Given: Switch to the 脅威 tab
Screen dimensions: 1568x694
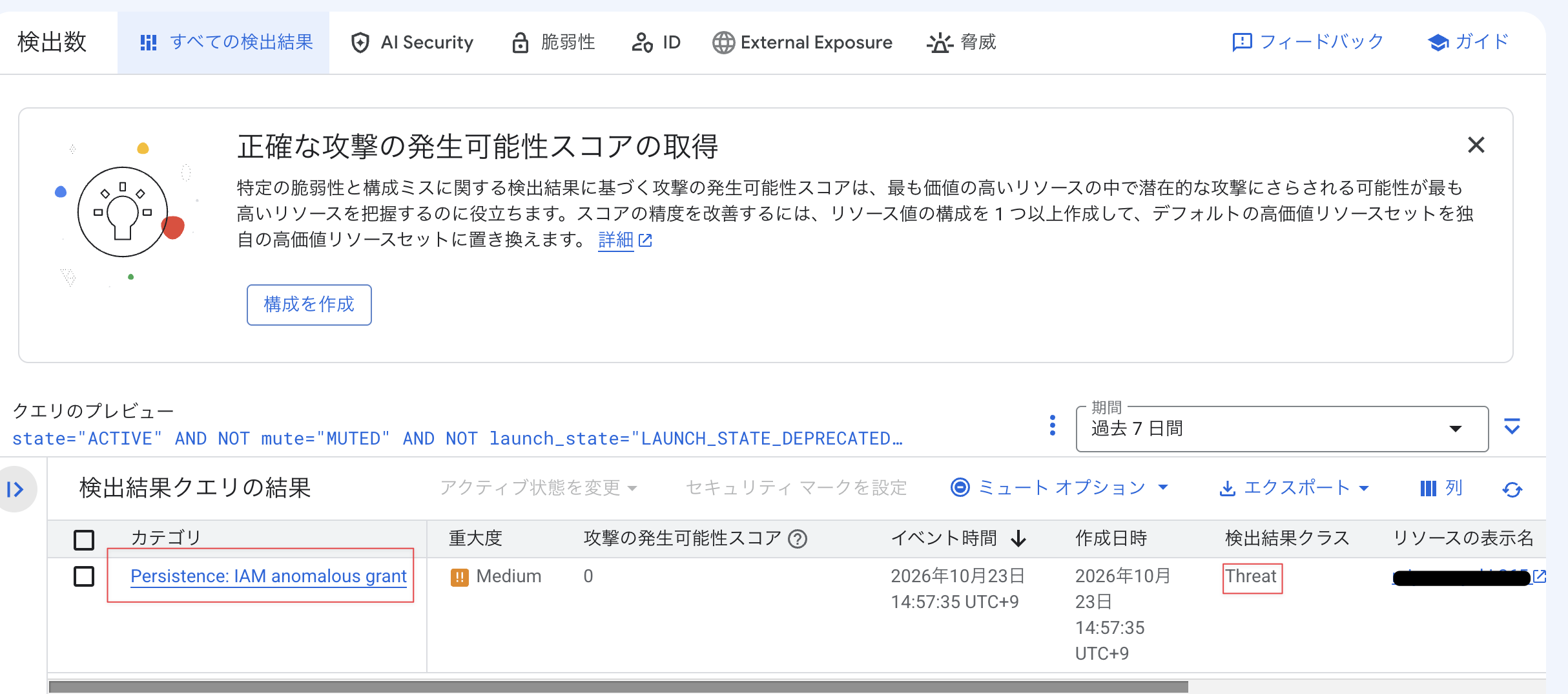Looking at the screenshot, I should pos(961,43).
